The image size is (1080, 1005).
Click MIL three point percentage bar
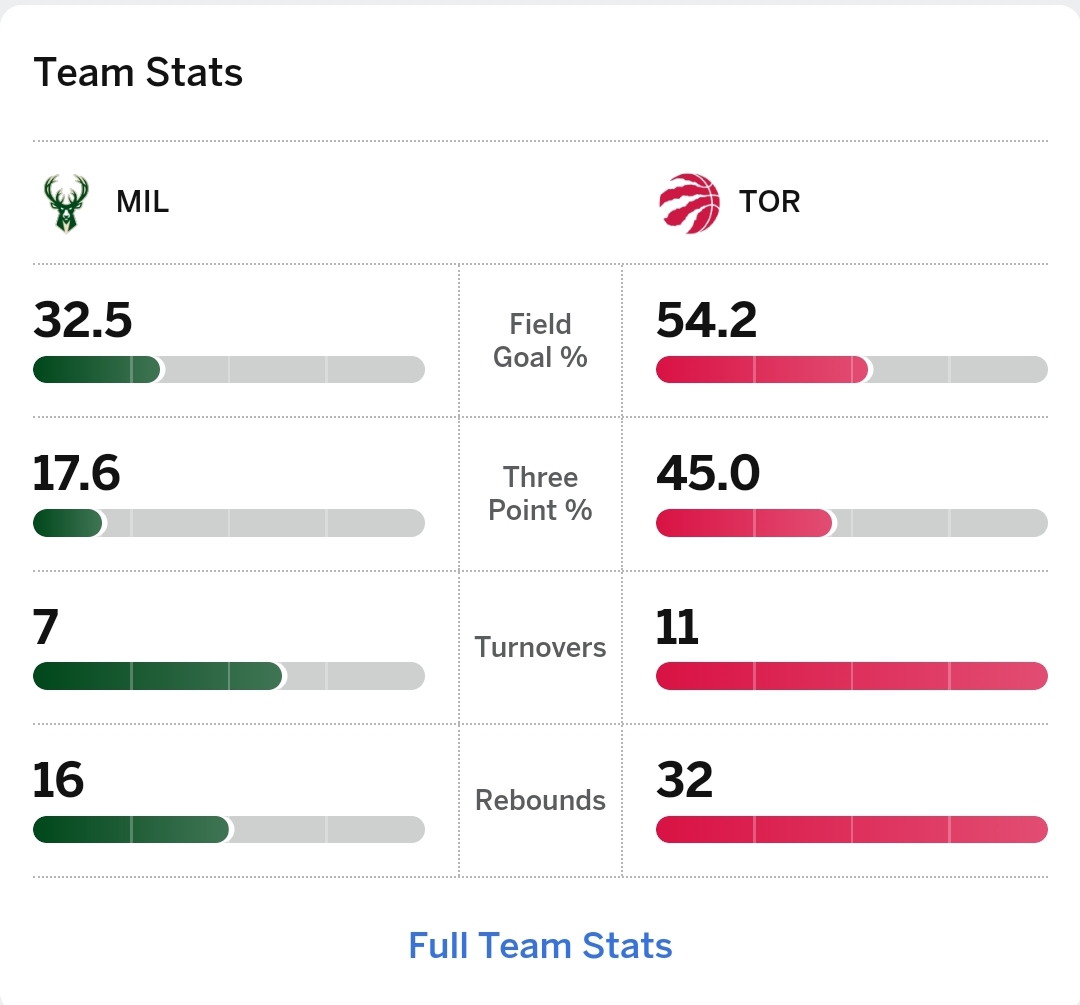coord(229,523)
